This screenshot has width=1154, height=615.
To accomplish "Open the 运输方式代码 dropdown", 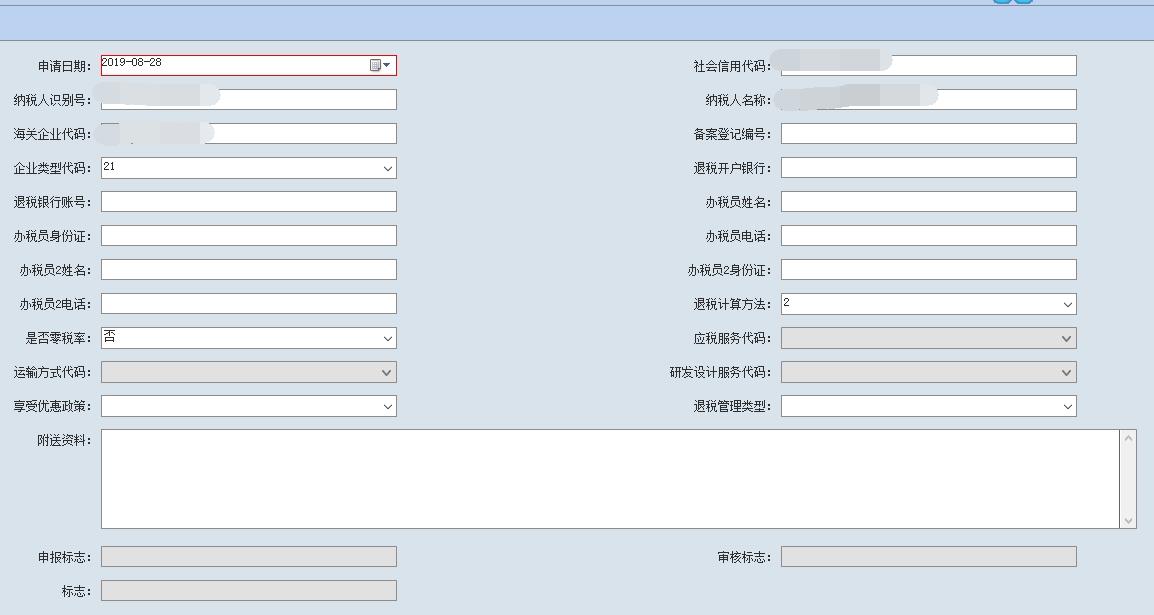I will tap(386, 372).
